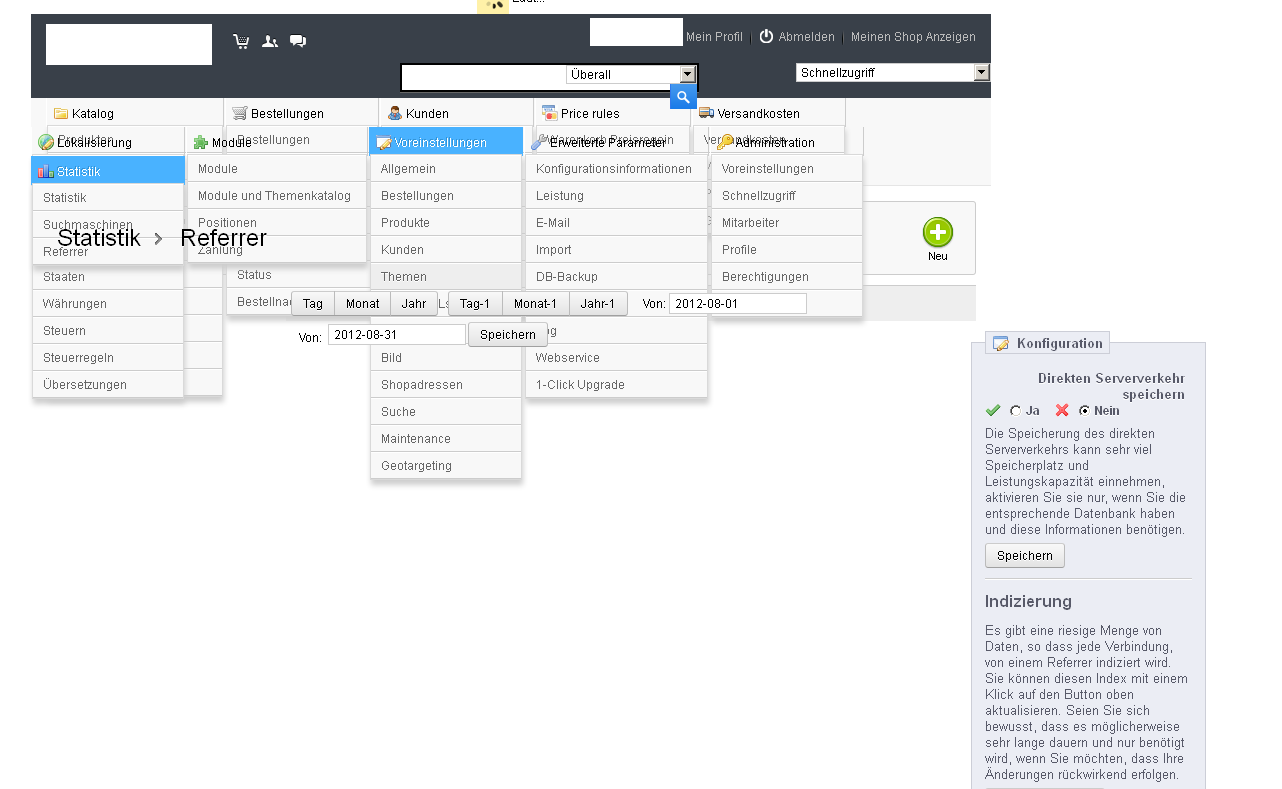The image size is (1282, 789).
Task: Click the Konfiguration panel header icon
Action: click(x=1001, y=343)
